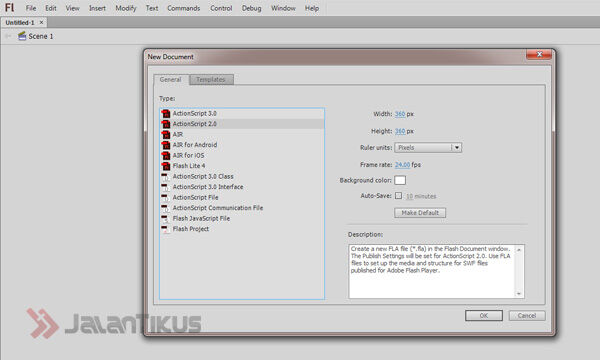Select the Flash JavaScript File icon
This screenshot has height=360, width=600.
(165, 218)
